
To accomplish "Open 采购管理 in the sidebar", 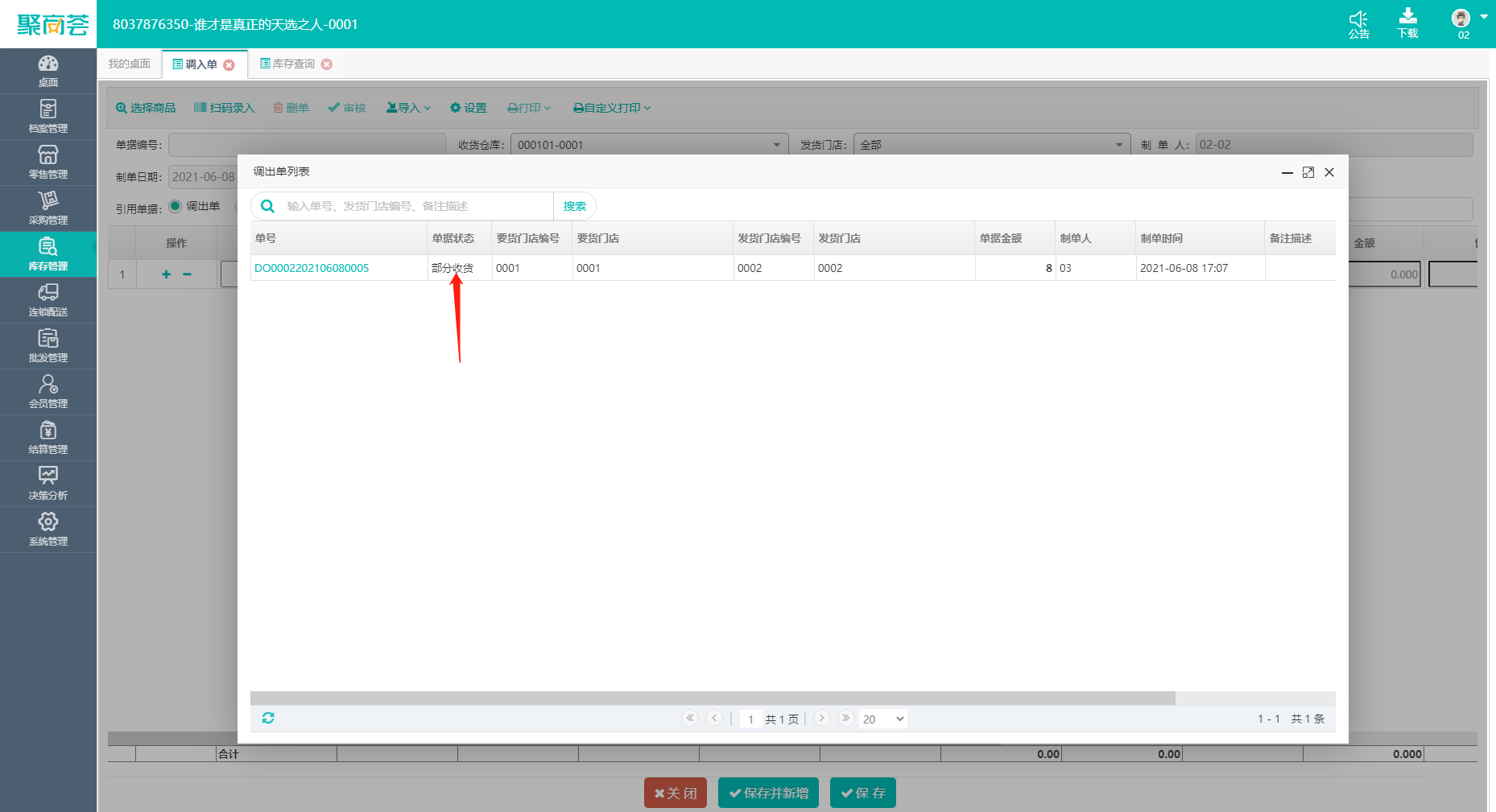I will pyautogui.click(x=48, y=208).
